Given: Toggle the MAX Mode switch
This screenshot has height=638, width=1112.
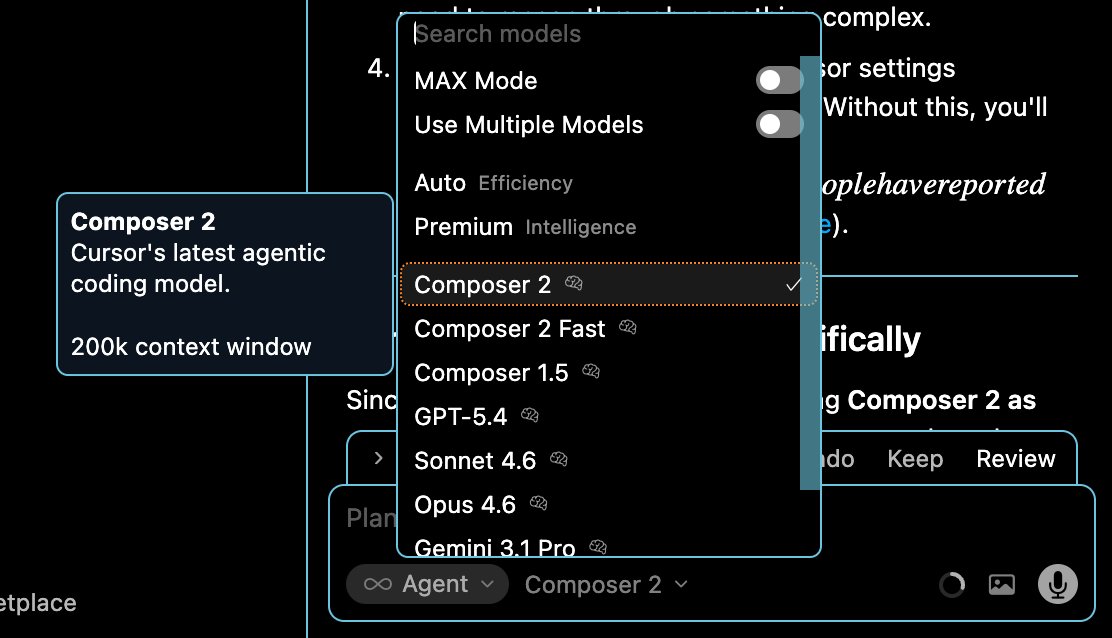Looking at the screenshot, I should click(779, 80).
